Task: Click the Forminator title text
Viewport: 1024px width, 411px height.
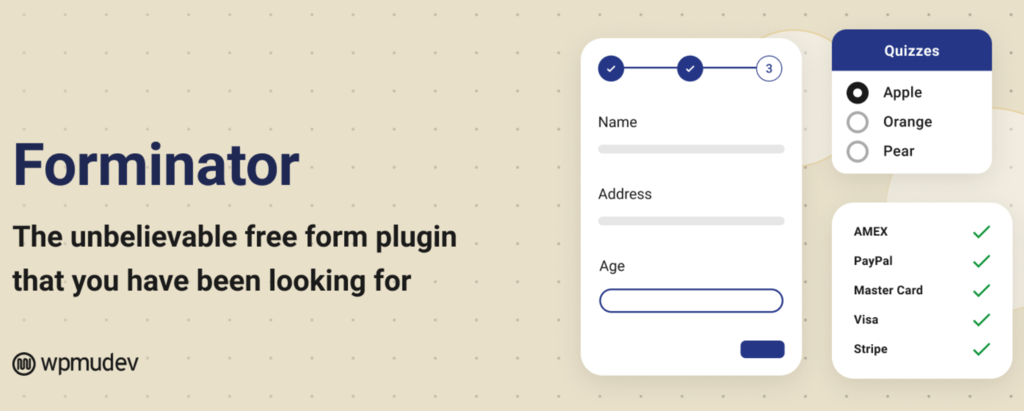Action: click(156, 165)
